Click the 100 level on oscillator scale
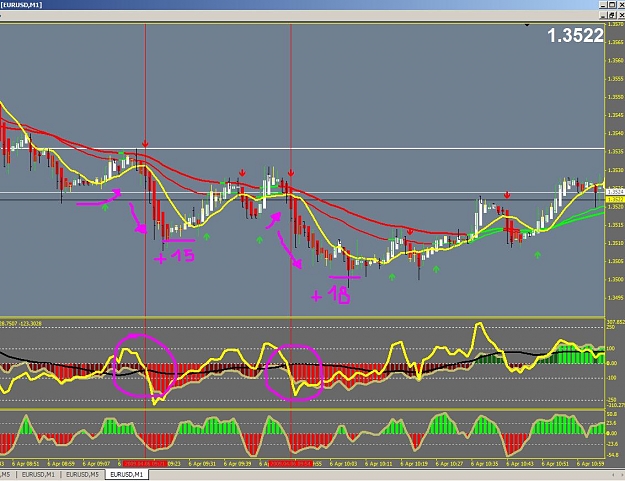 click(x=611, y=349)
